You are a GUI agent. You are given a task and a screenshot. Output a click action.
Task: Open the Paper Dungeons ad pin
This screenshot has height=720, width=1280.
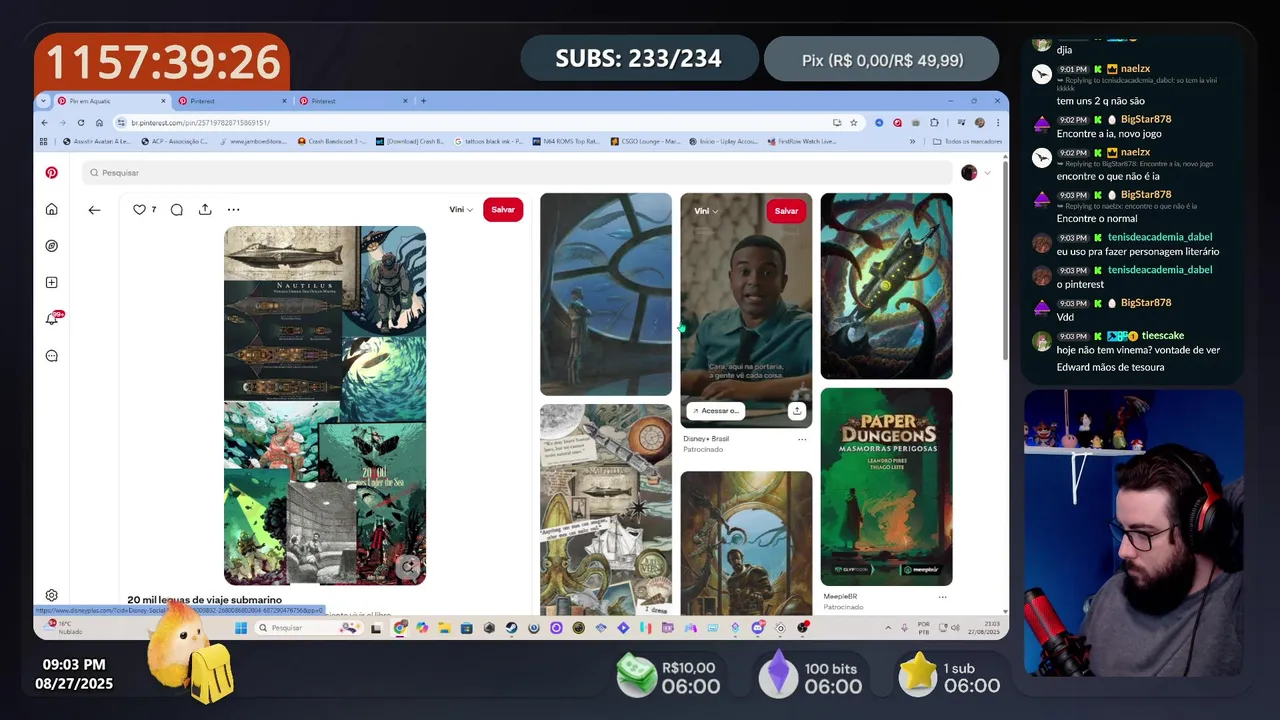[x=886, y=487]
